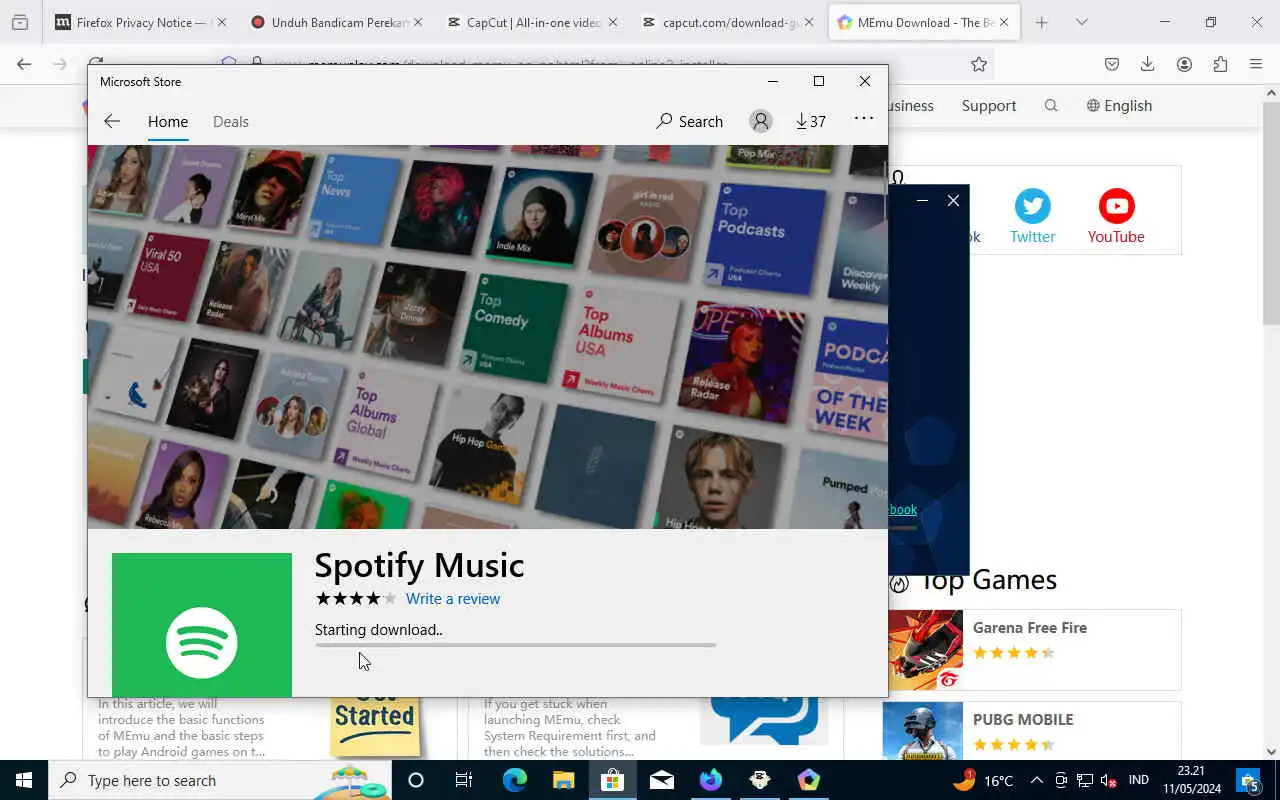Open Microsoft Store taskbar icon

click(612, 780)
